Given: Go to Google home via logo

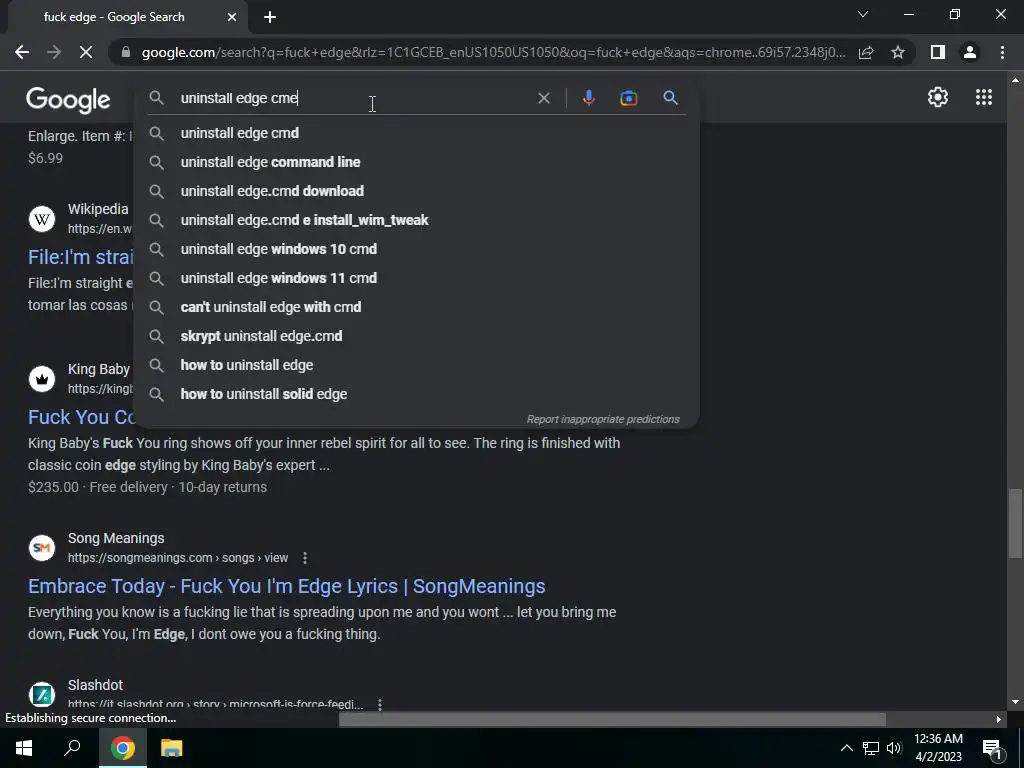Looking at the screenshot, I should pyautogui.click(x=68, y=100).
